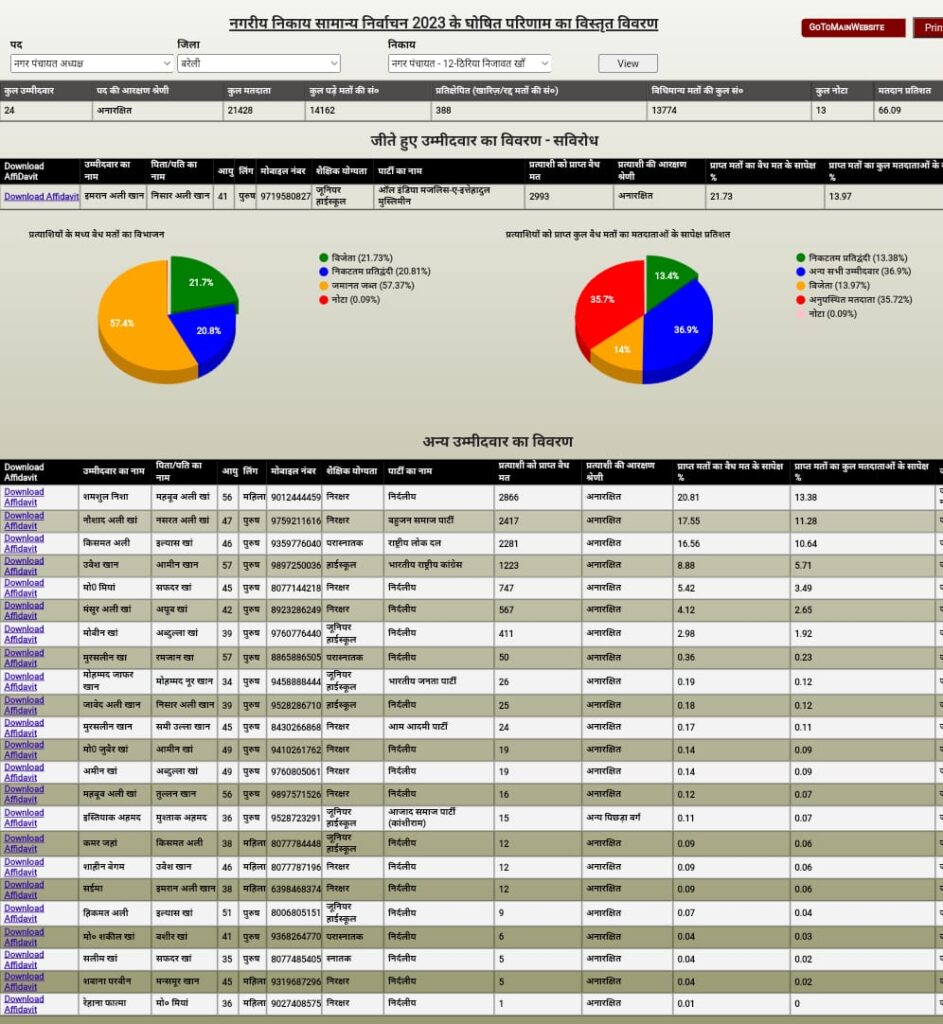Select the red अनुपस्थित मतदाता (35.72%) legend marker
943x1024 pixels.
pos(801,300)
